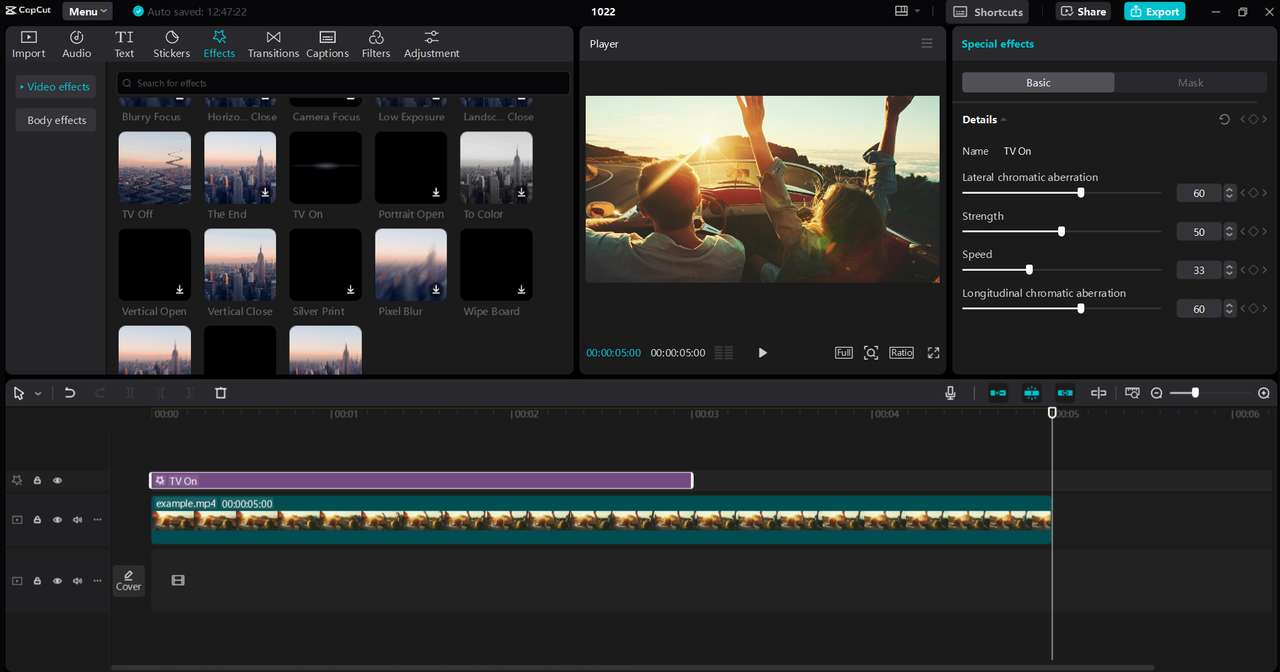Select the Body effects category
1280x672 pixels.
coord(56,120)
